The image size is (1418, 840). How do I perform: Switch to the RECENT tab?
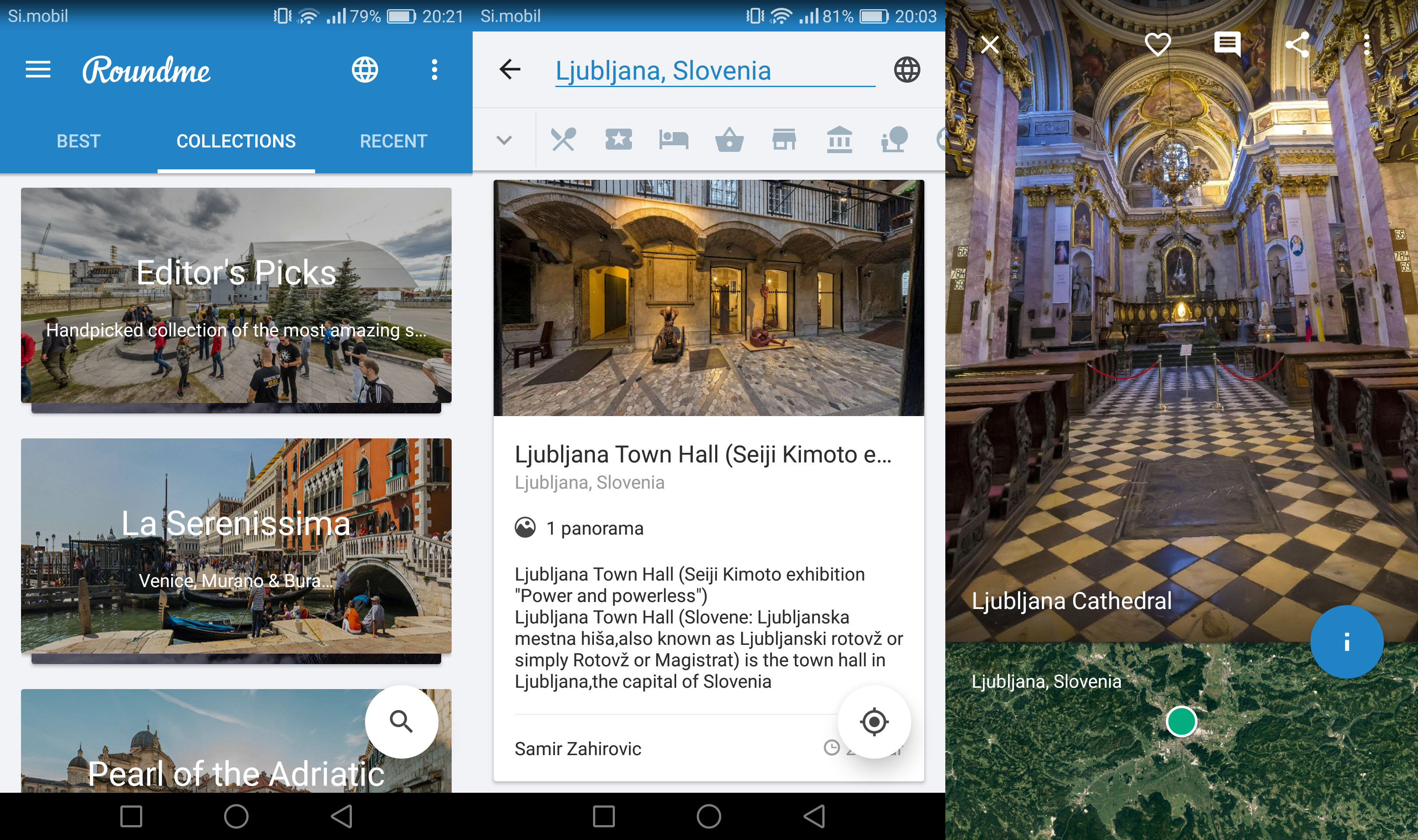(x=393, y=141)
